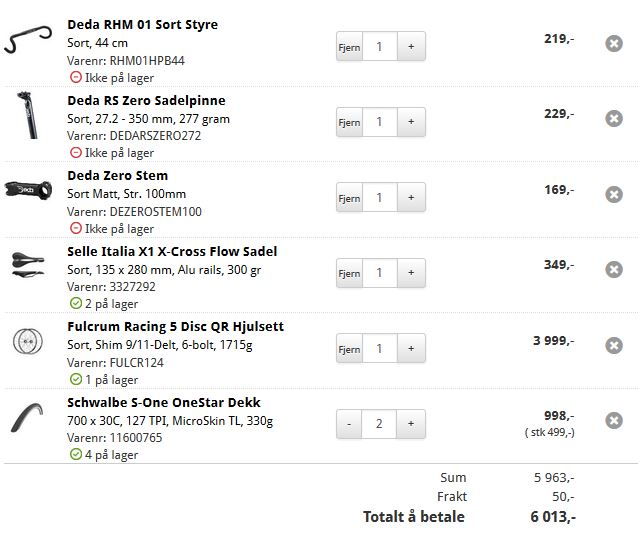Image resolution: width=641 pixels, height=542 pixels.
Task: Decrease Schwalbe S-One tire quantity
Action: tap(349, 424)
